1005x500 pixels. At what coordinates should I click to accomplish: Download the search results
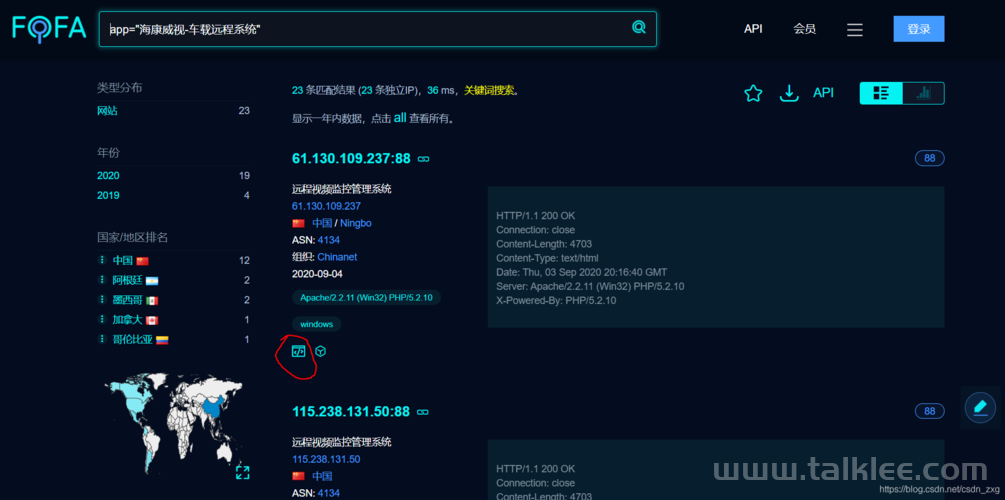[789, 94]
